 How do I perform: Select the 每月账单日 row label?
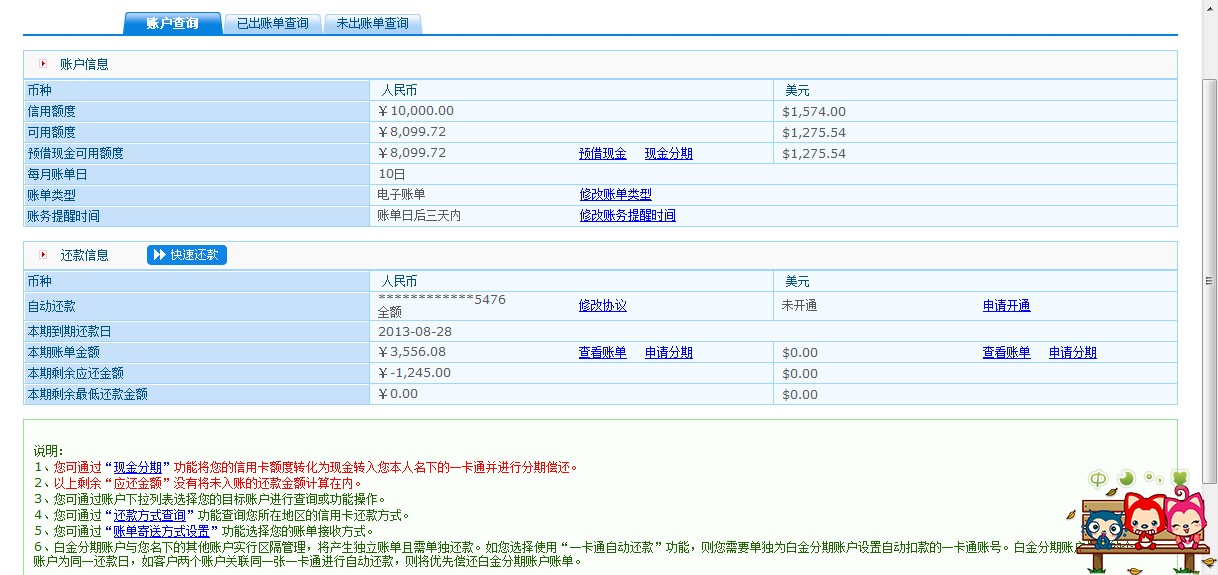(x=58, y=174)
